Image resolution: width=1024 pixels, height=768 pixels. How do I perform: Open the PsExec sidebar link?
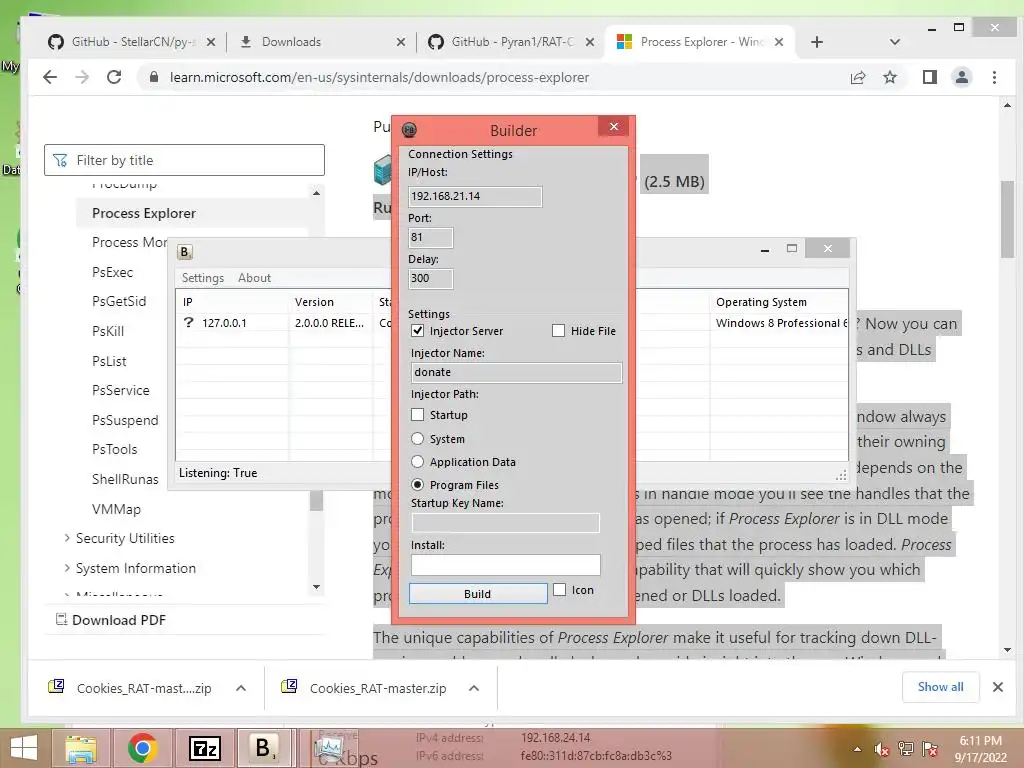[x=112, y=272]
